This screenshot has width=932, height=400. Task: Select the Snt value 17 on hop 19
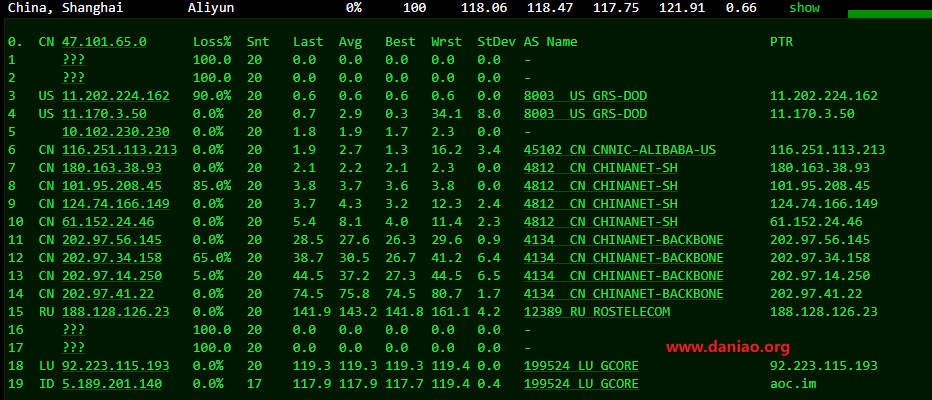coord(254,384)
